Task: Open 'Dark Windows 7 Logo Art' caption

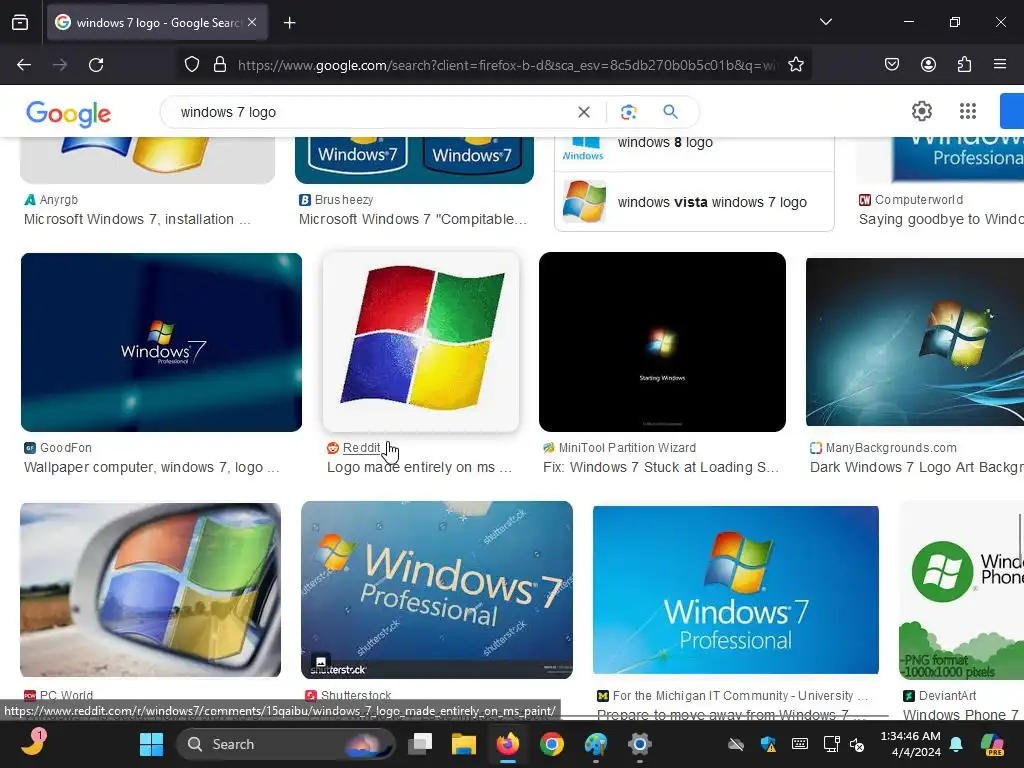Action: (x=917, y=468)
